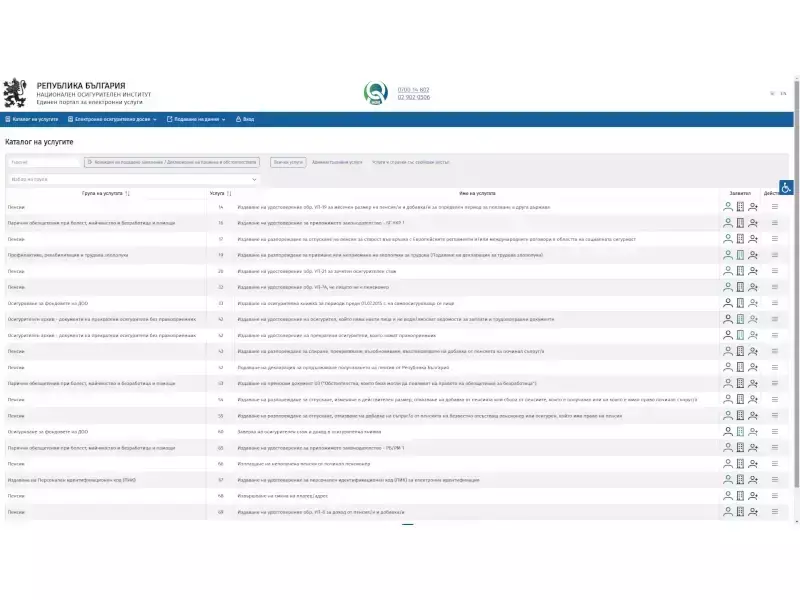Click the add-person icon for service 17
800x600 pixels.
tap(753, 239)
